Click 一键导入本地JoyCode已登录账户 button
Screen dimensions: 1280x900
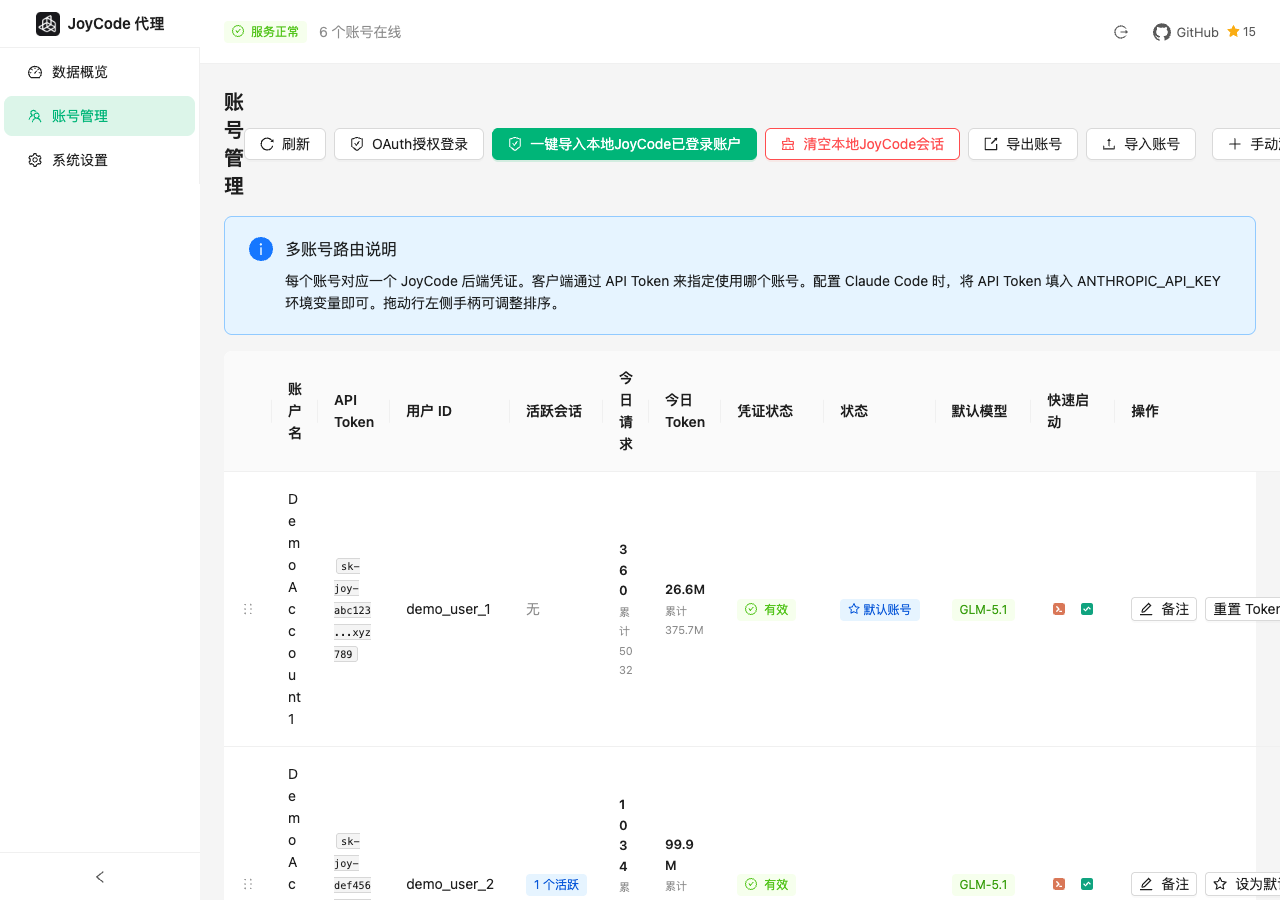624,144
